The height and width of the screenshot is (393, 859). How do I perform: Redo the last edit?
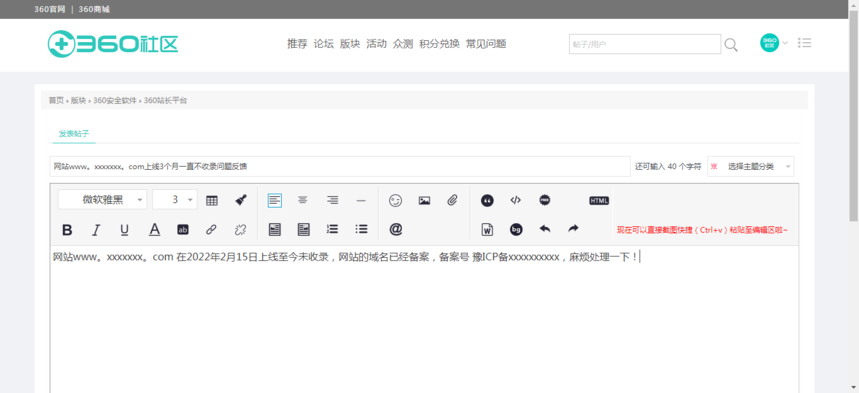[573, 229]
